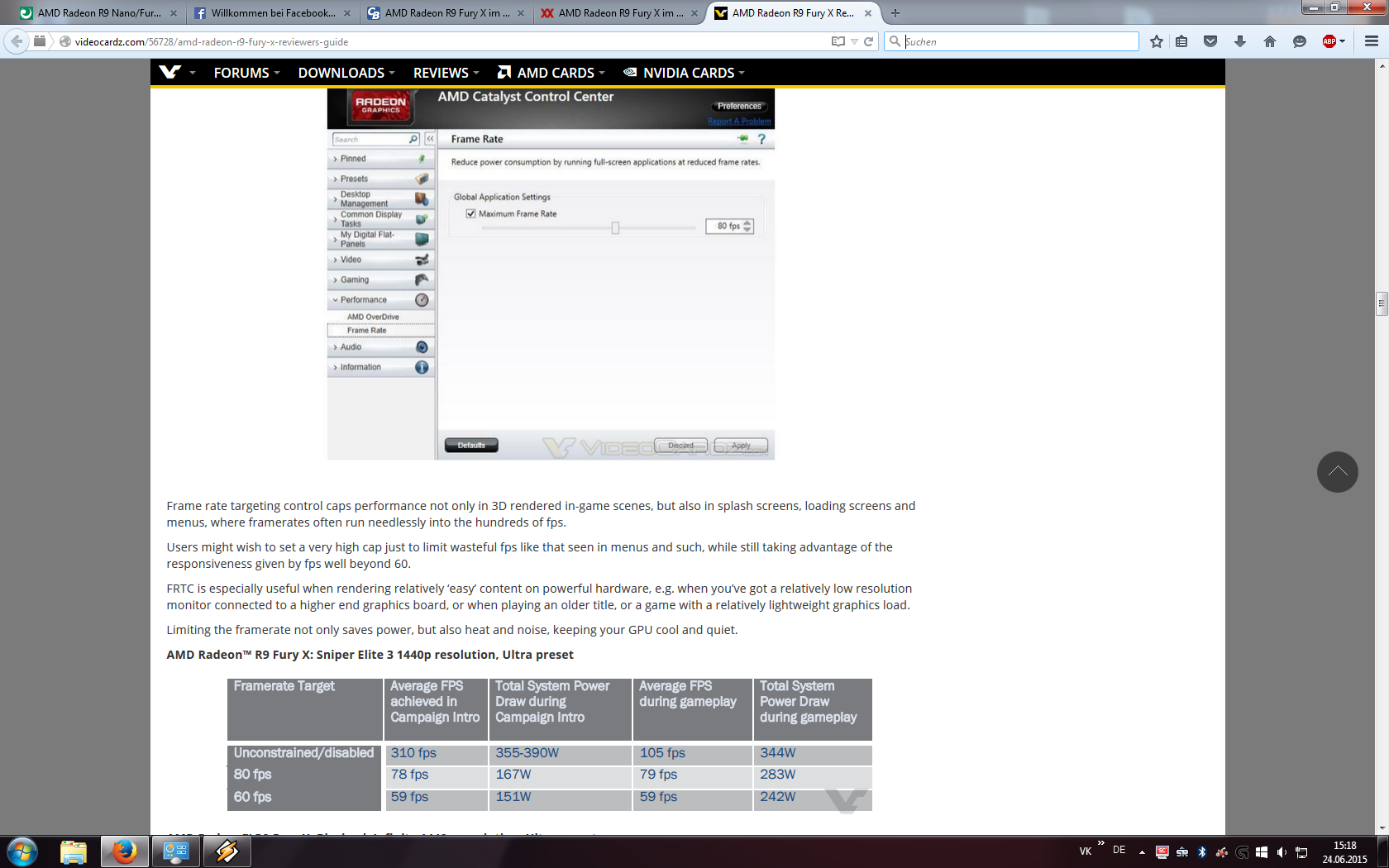Open a new tab with the plus button
This screenshot has width=1389, height=868.
coord(895,13)
